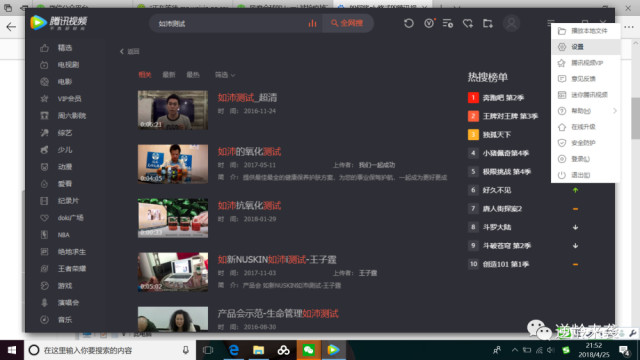The width and height of the screenshot is (640, 360).
Task: Click the 音乐 music icon in sidebar
Action: (x=44, y=320)
